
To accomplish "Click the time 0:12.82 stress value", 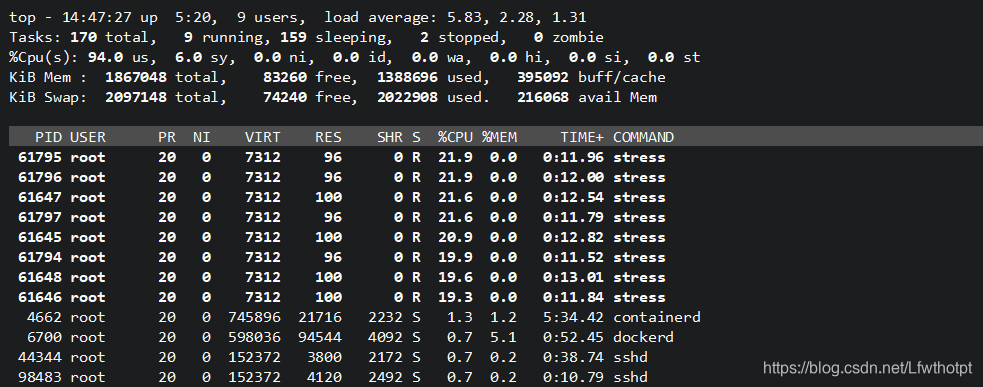I will [574, 237].
